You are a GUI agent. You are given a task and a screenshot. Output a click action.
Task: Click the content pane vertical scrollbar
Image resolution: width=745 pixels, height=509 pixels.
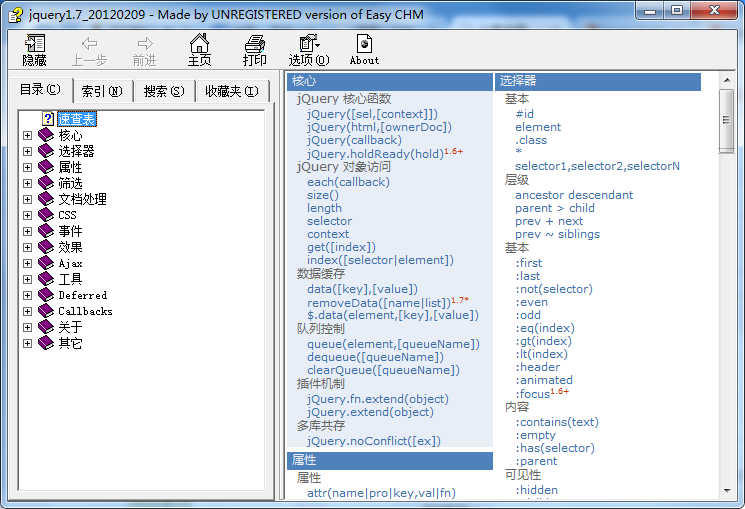point(727,300)
